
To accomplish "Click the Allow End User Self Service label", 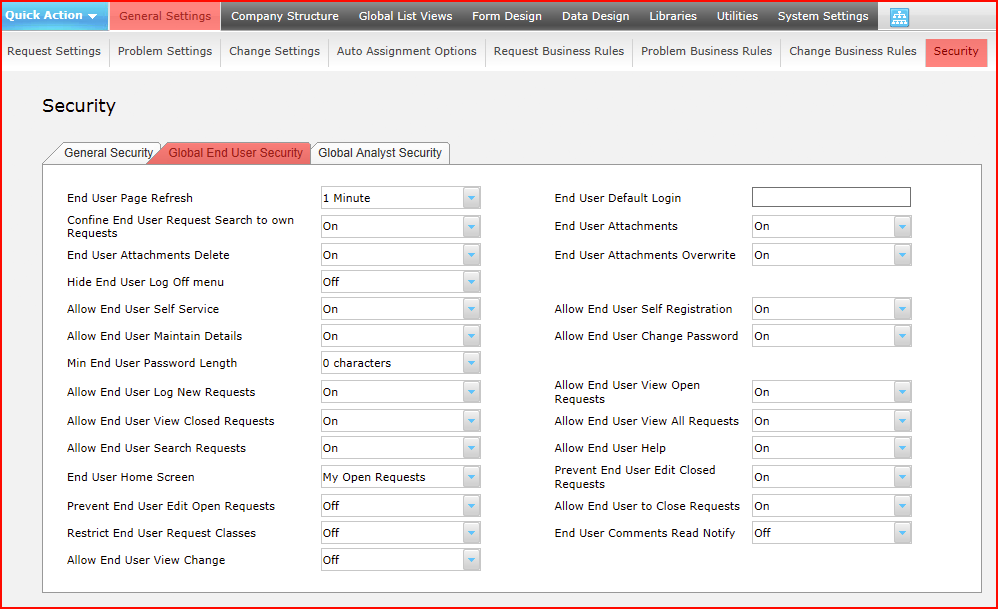I will click(x=143, y=309).
